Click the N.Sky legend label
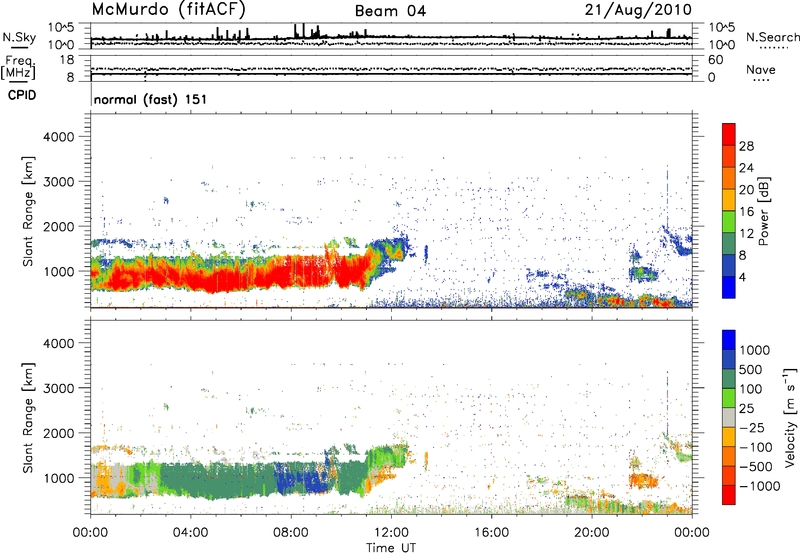800x554 pixels. pyautogui.click(x=19, y=37)
